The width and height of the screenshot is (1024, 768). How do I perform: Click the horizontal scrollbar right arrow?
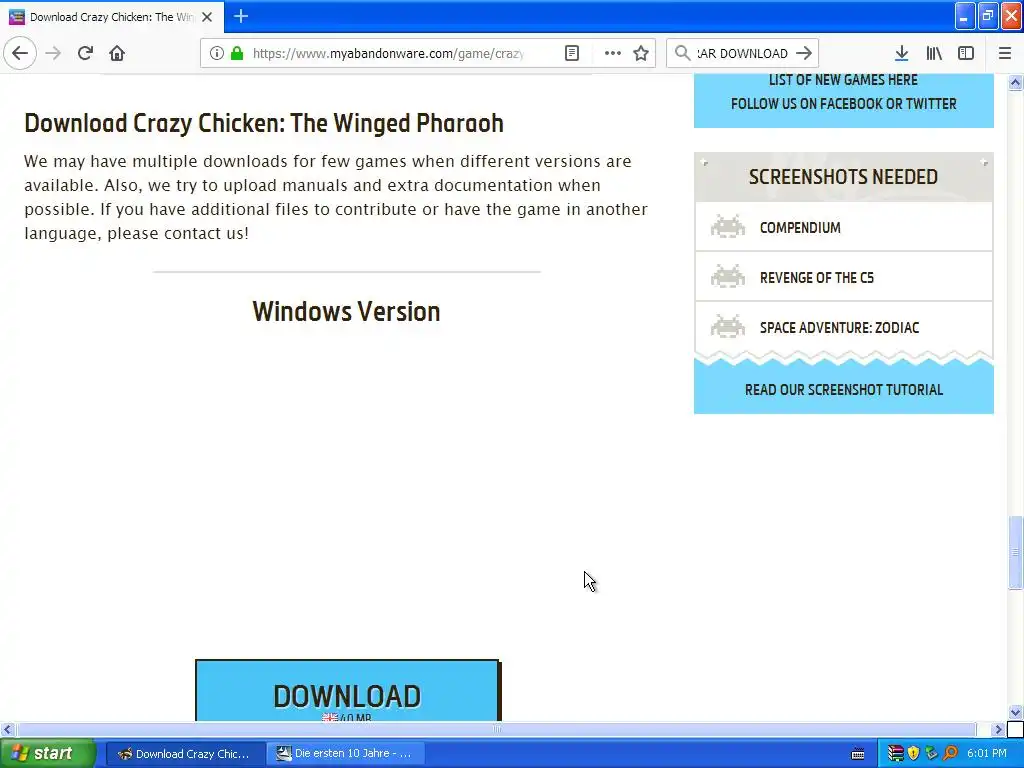coord(998,729)
